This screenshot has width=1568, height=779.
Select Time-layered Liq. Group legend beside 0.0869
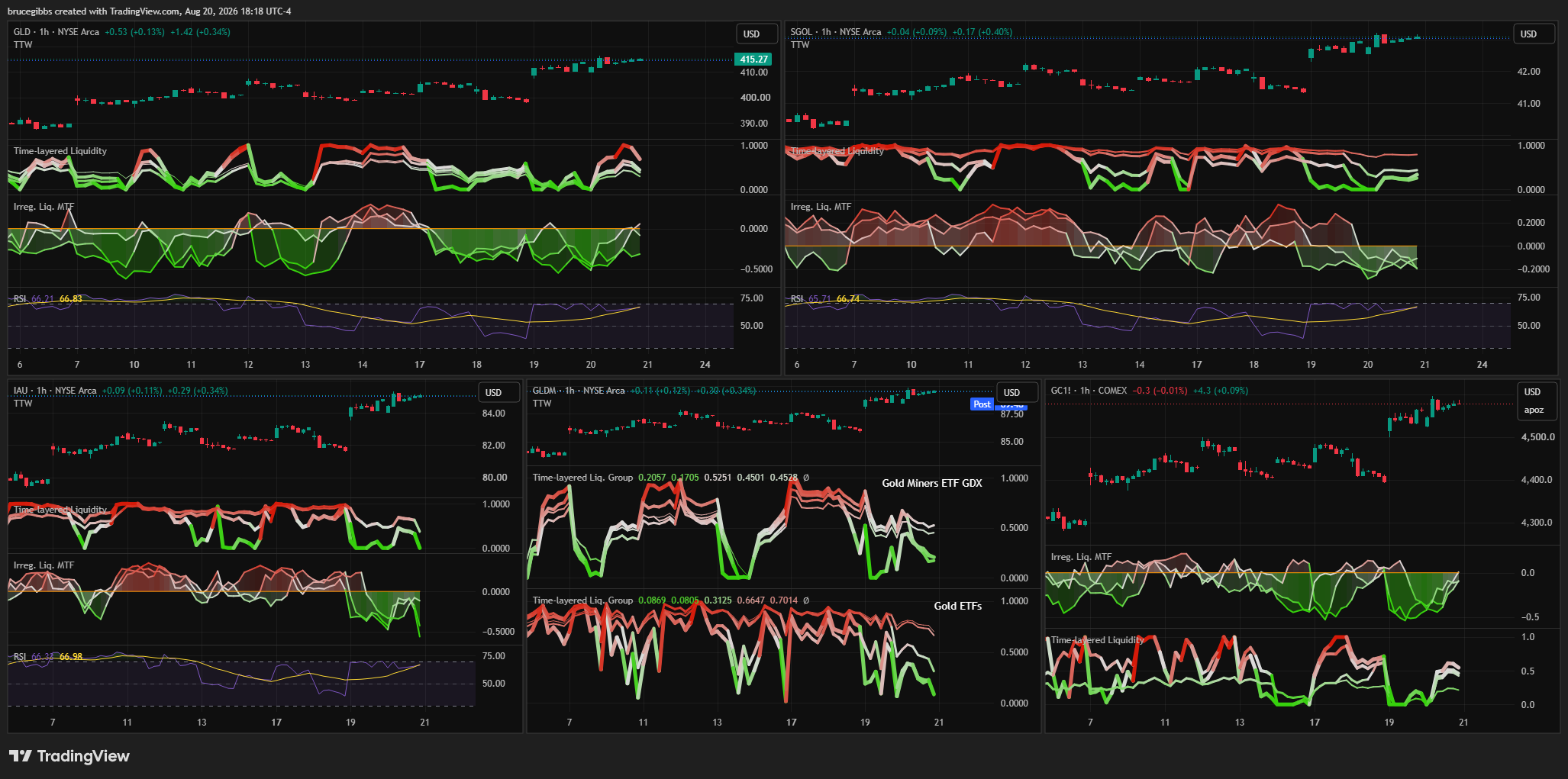point(582,600)
